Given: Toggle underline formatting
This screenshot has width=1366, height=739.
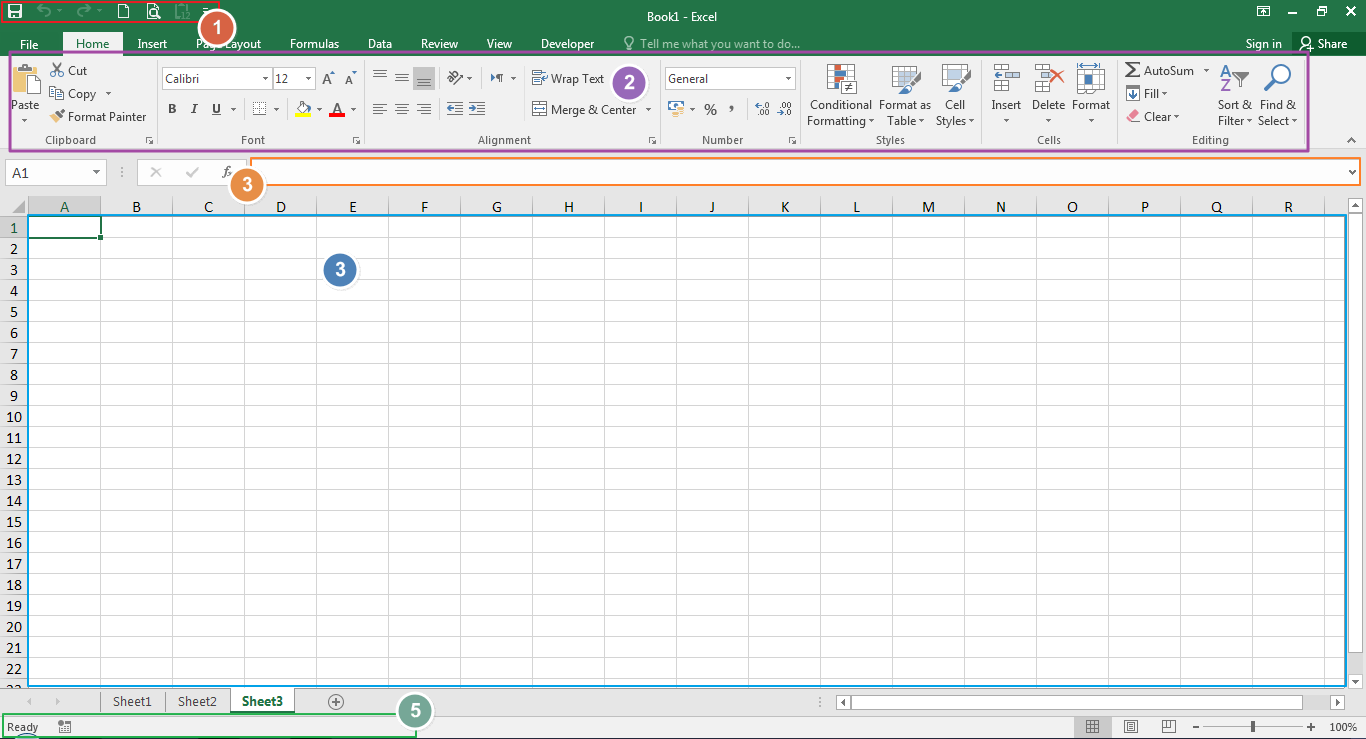Looking at the screenshot, I should (x=215, y=109).
